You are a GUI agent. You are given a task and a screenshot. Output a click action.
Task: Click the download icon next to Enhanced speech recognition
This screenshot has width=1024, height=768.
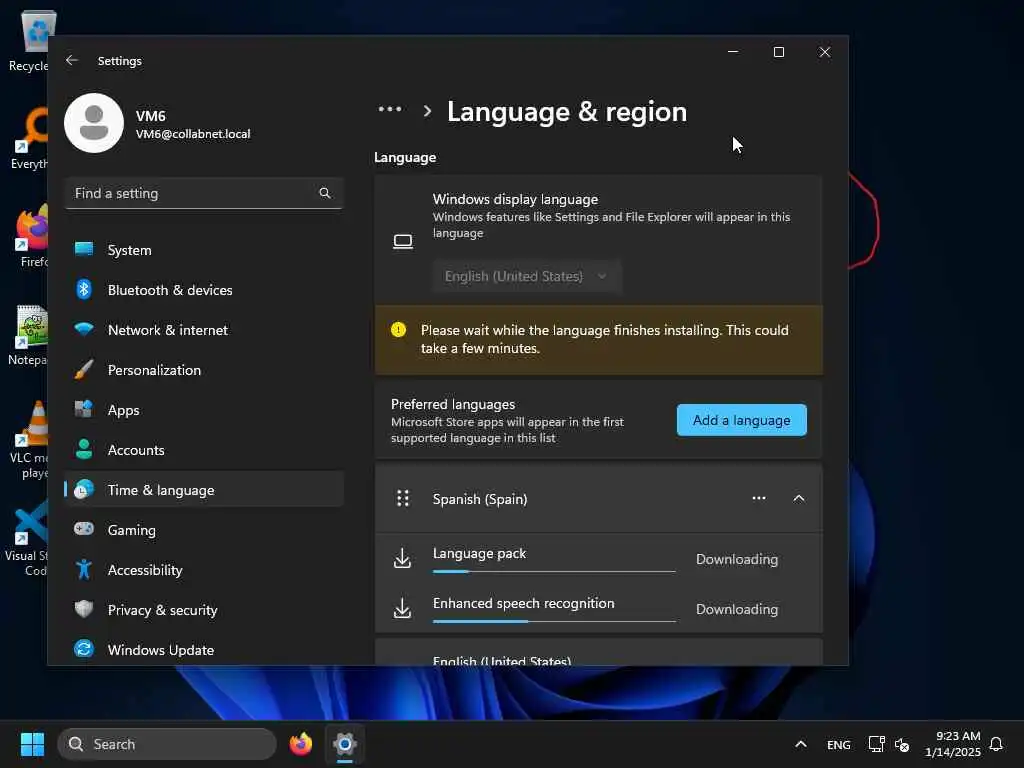(x=402, y=609)
